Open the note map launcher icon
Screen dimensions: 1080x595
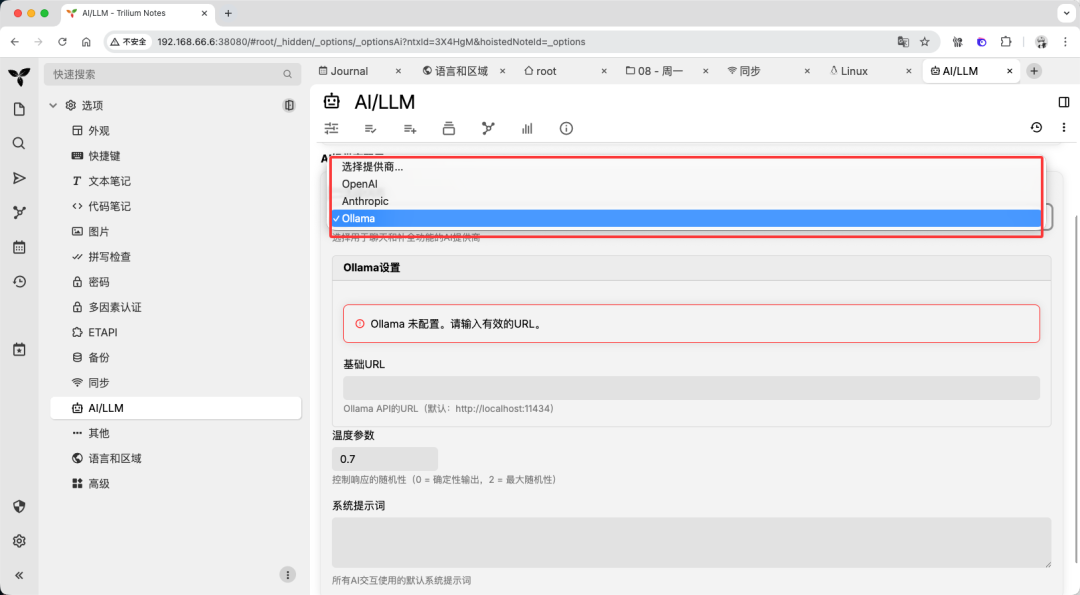(19, 212)
